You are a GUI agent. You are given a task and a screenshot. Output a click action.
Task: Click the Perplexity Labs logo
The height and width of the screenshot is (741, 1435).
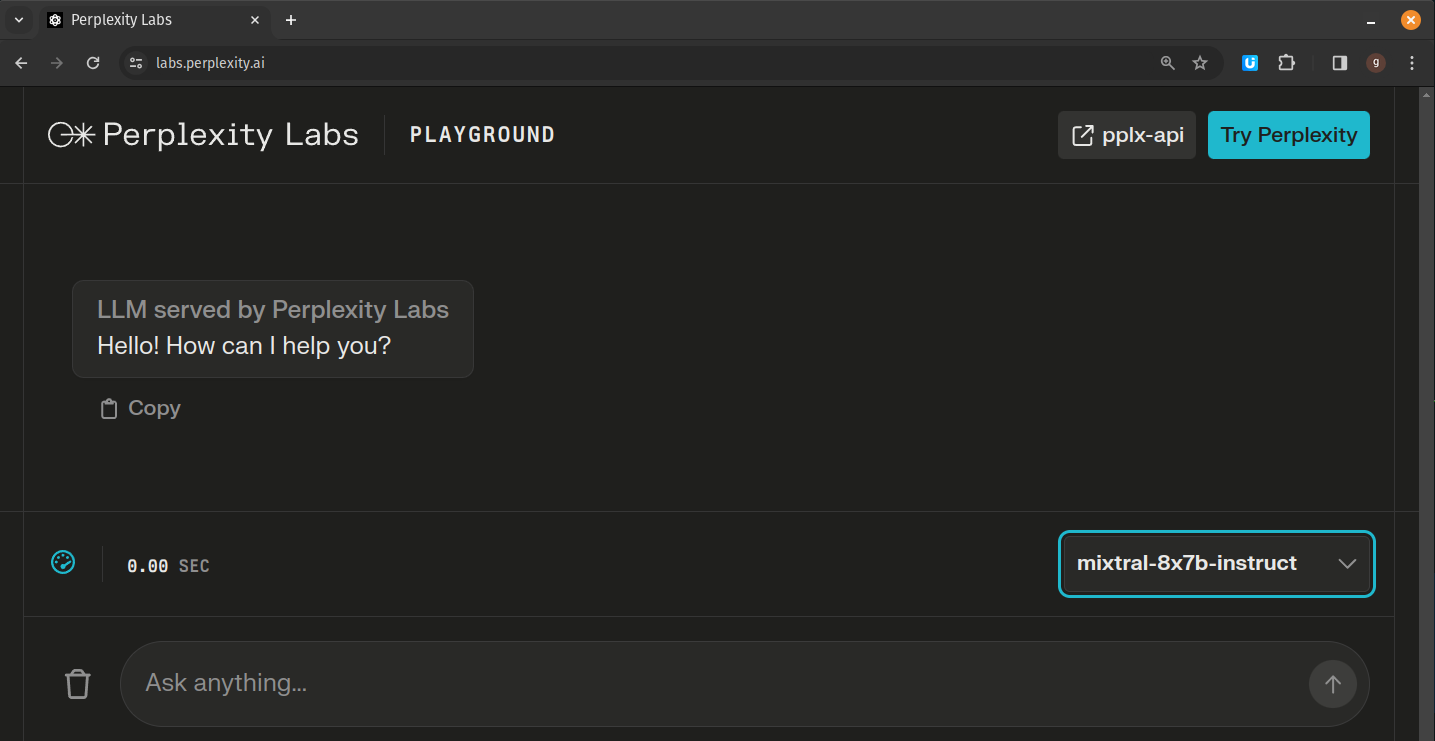coord(203,135)
